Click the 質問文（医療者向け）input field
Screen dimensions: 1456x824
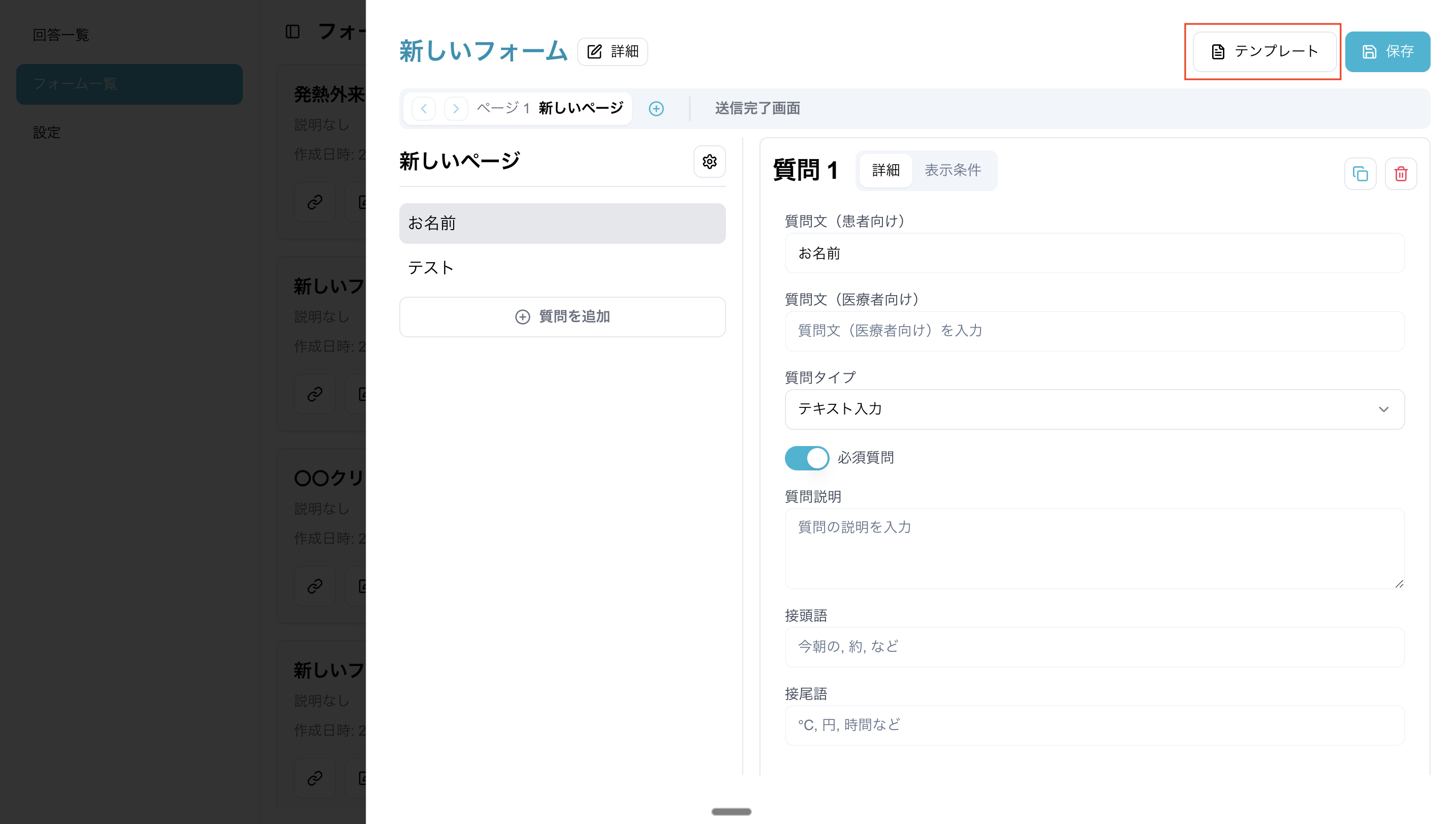1094,331
